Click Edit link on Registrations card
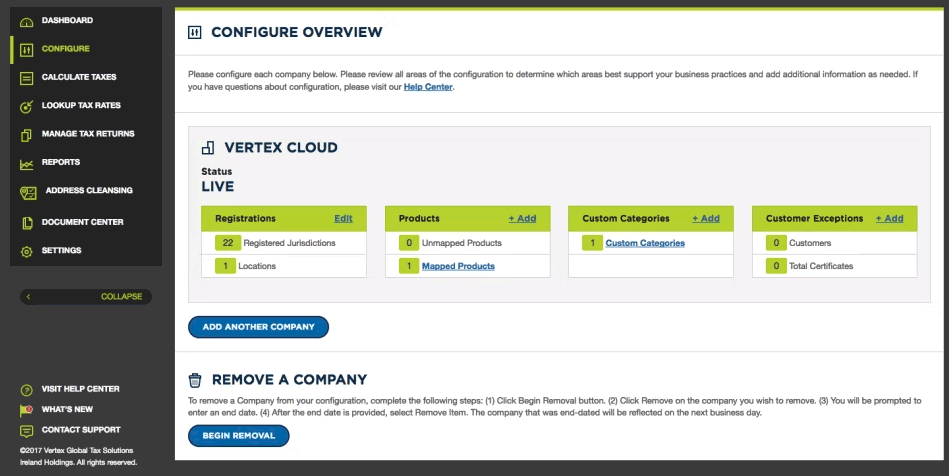Screen dimensions: 949x476 [343, 219]
